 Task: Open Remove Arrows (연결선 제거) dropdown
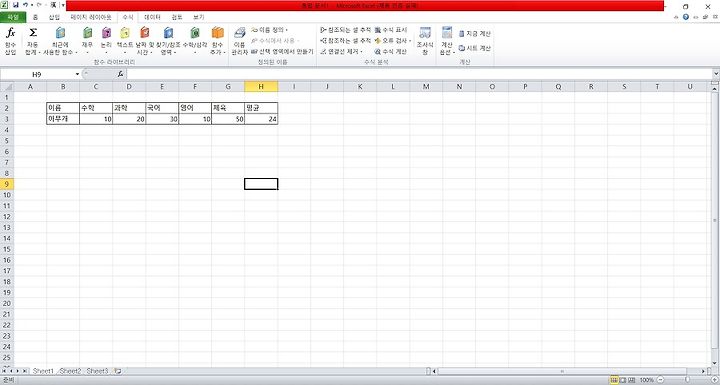(342, 52)
